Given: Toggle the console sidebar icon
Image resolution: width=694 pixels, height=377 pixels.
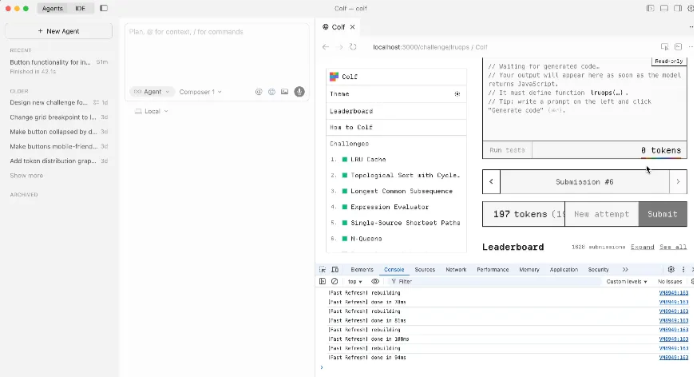Looking at the screenshot, I should 322,281.
